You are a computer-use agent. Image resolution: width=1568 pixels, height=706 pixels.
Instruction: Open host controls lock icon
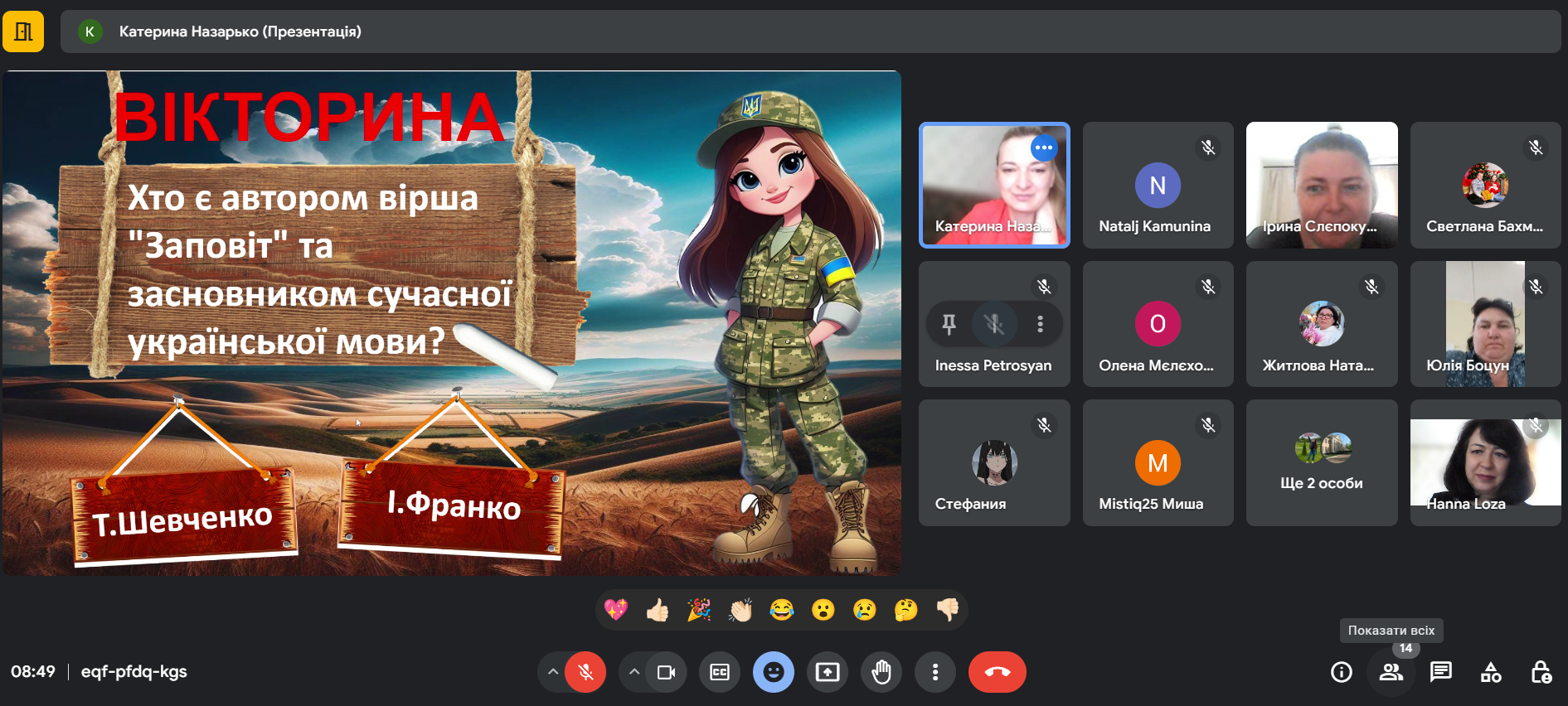pos(1540,672)
